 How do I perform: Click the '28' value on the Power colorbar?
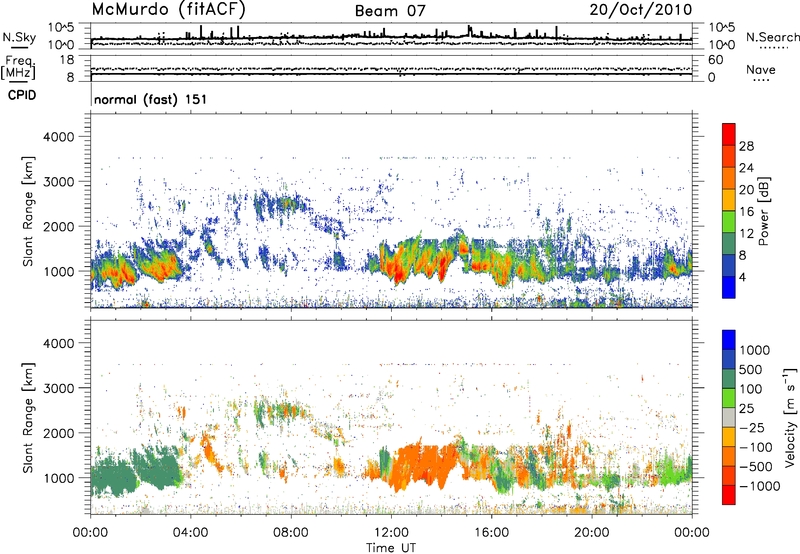(x=746, y=146)
